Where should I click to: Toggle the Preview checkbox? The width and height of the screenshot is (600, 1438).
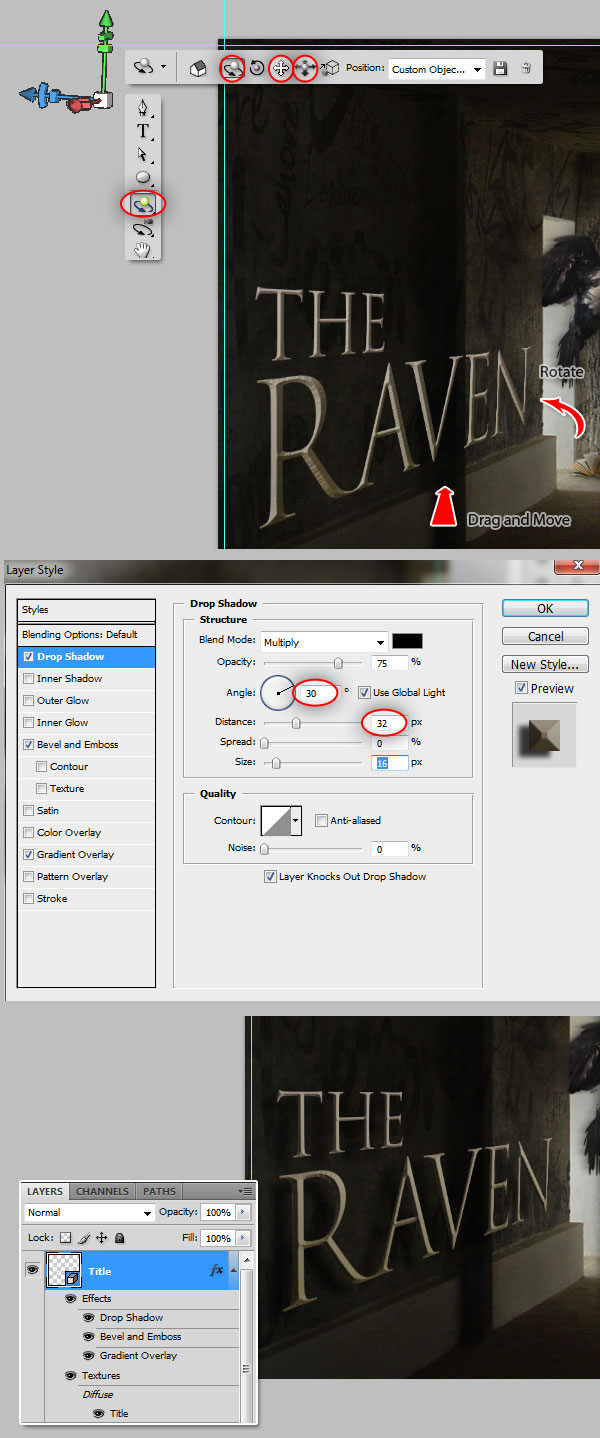(521, 688)
